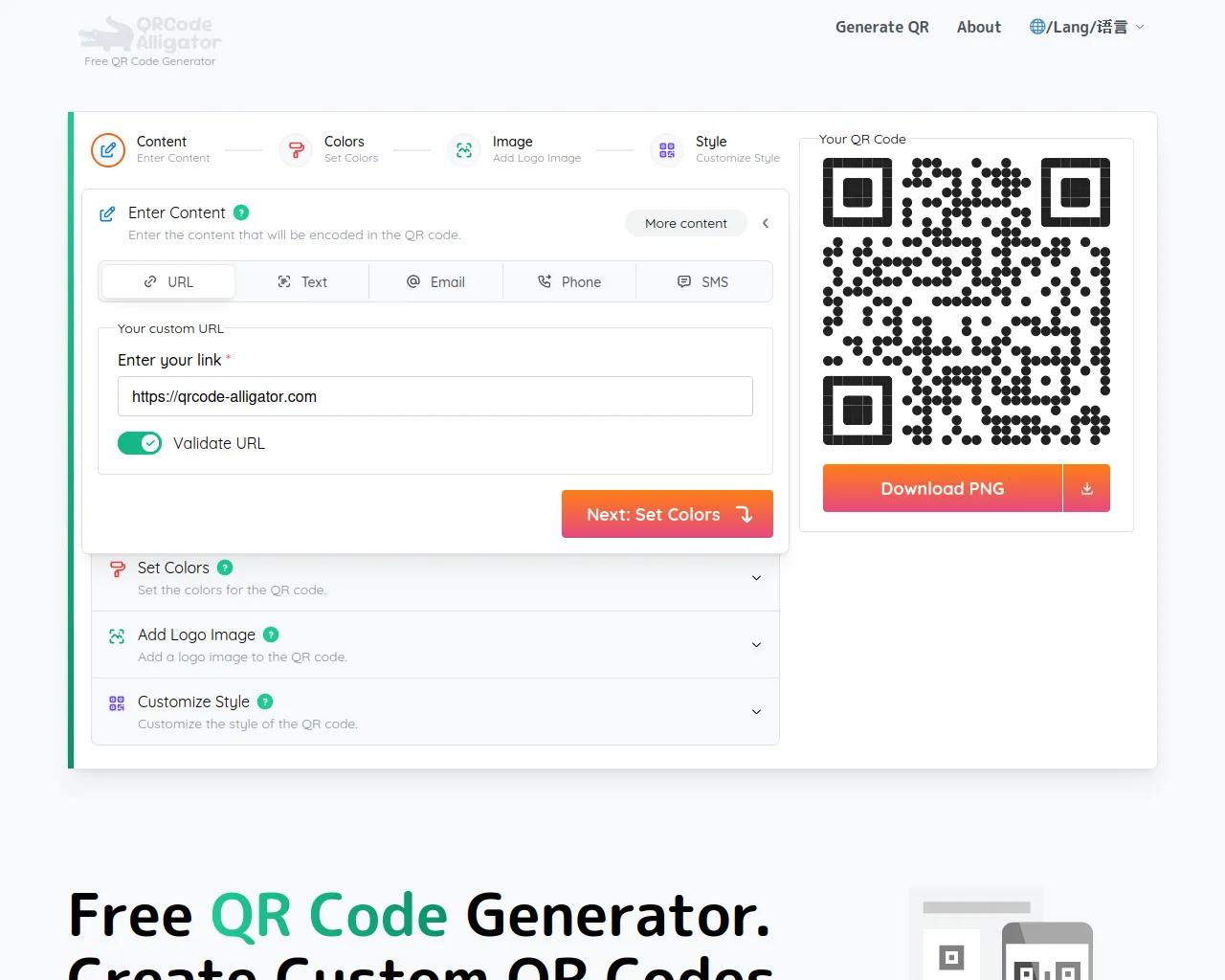Click the Image step label
1225x980 pixels.
click(513, 142)
